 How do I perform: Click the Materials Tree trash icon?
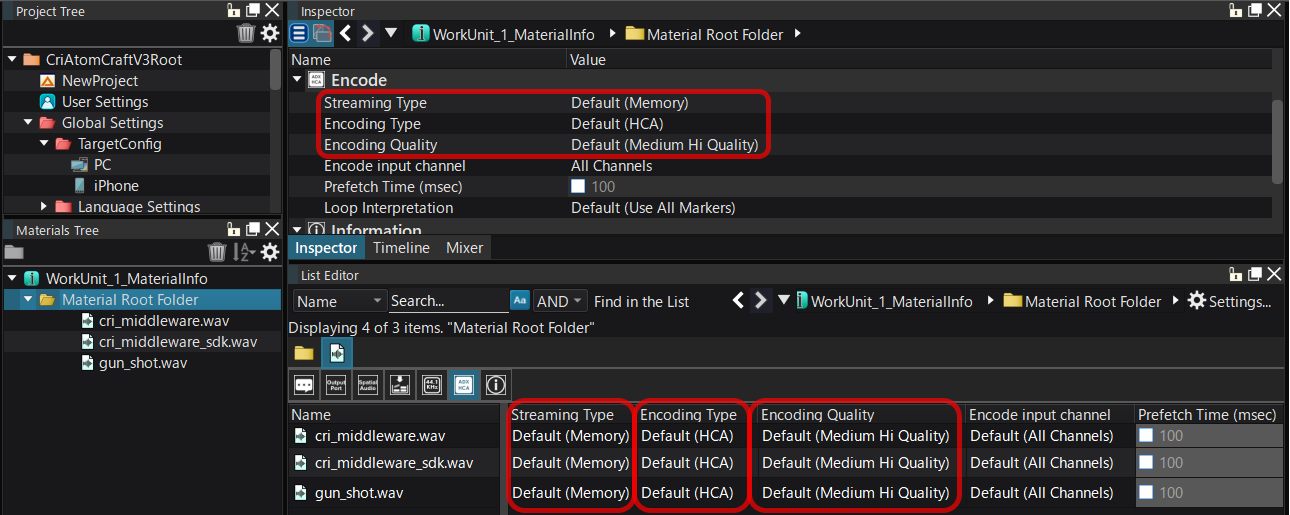point(217,252)
